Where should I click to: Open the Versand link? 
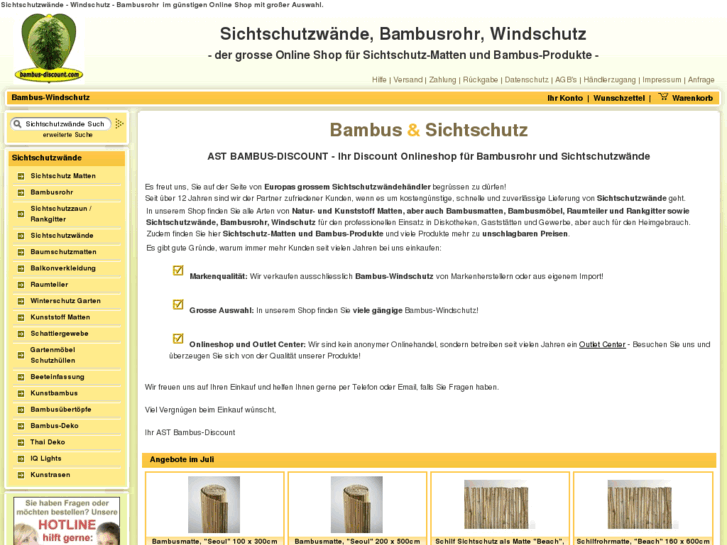tap(408, 80)
